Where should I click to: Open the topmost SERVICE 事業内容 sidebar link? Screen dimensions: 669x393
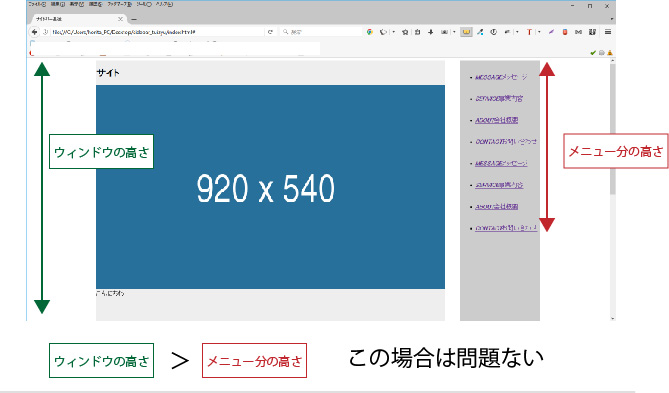tap(499, 99)
